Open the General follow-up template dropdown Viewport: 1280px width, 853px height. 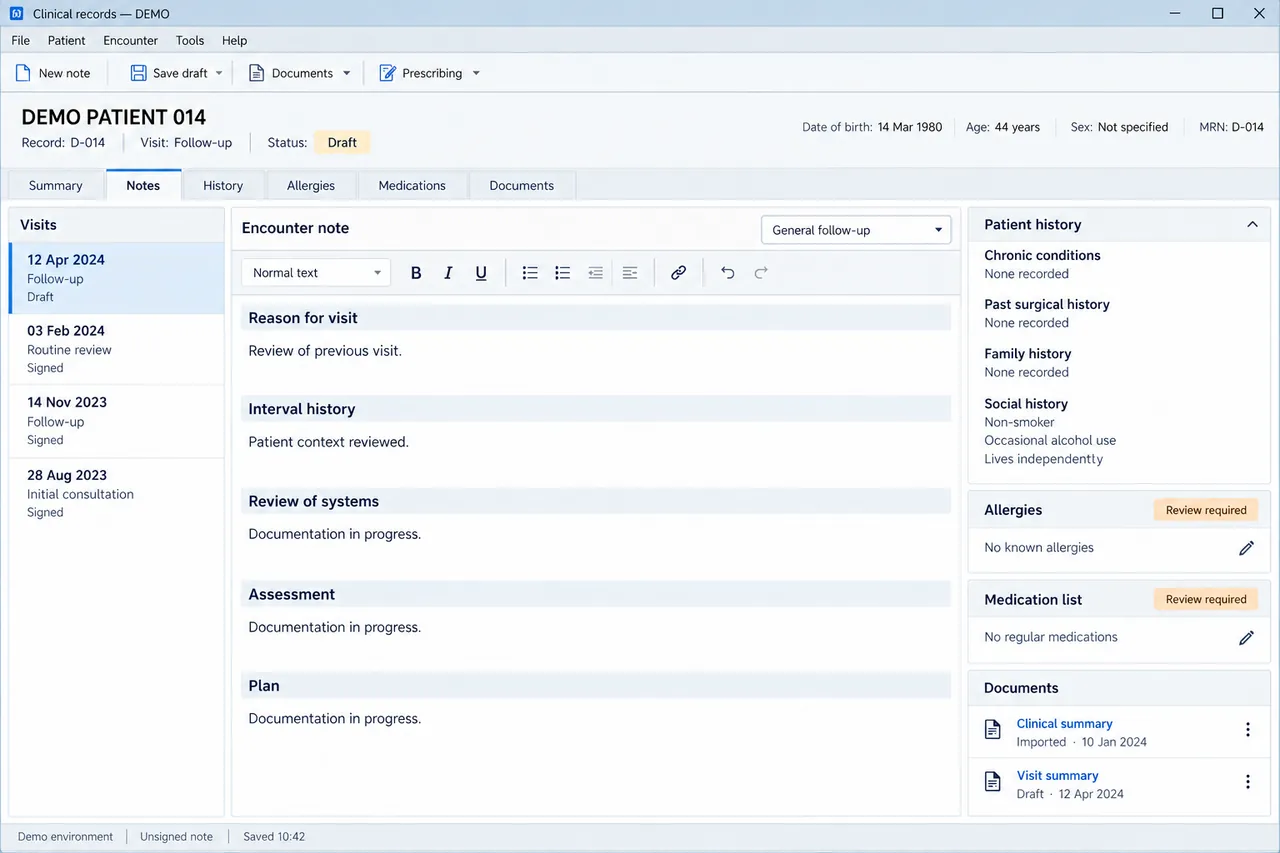[856, 230]
